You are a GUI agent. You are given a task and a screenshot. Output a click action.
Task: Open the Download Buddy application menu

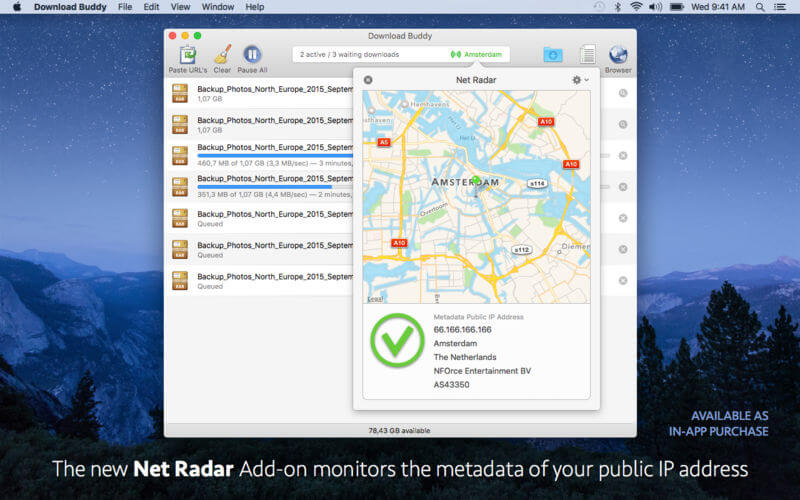[x=70, y=7]
